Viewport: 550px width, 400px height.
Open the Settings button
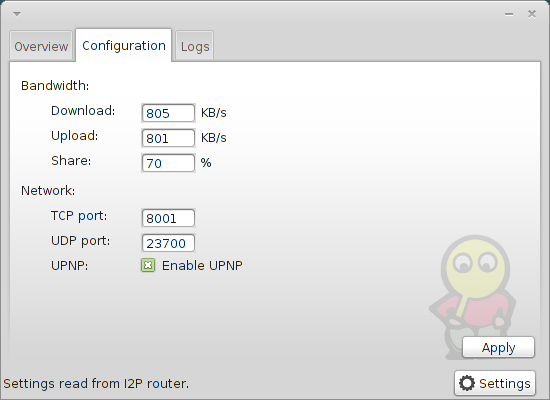(x=495, y=383)
